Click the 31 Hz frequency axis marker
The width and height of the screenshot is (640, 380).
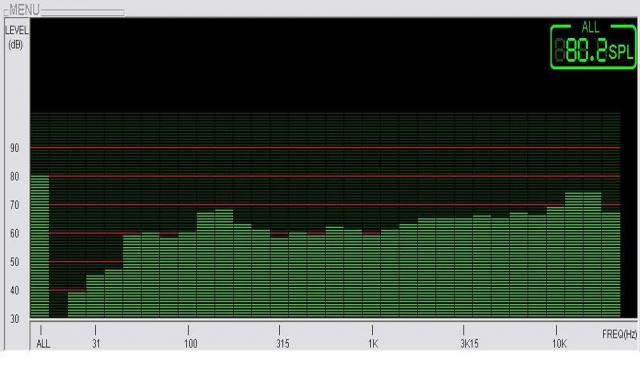point(96,344)
